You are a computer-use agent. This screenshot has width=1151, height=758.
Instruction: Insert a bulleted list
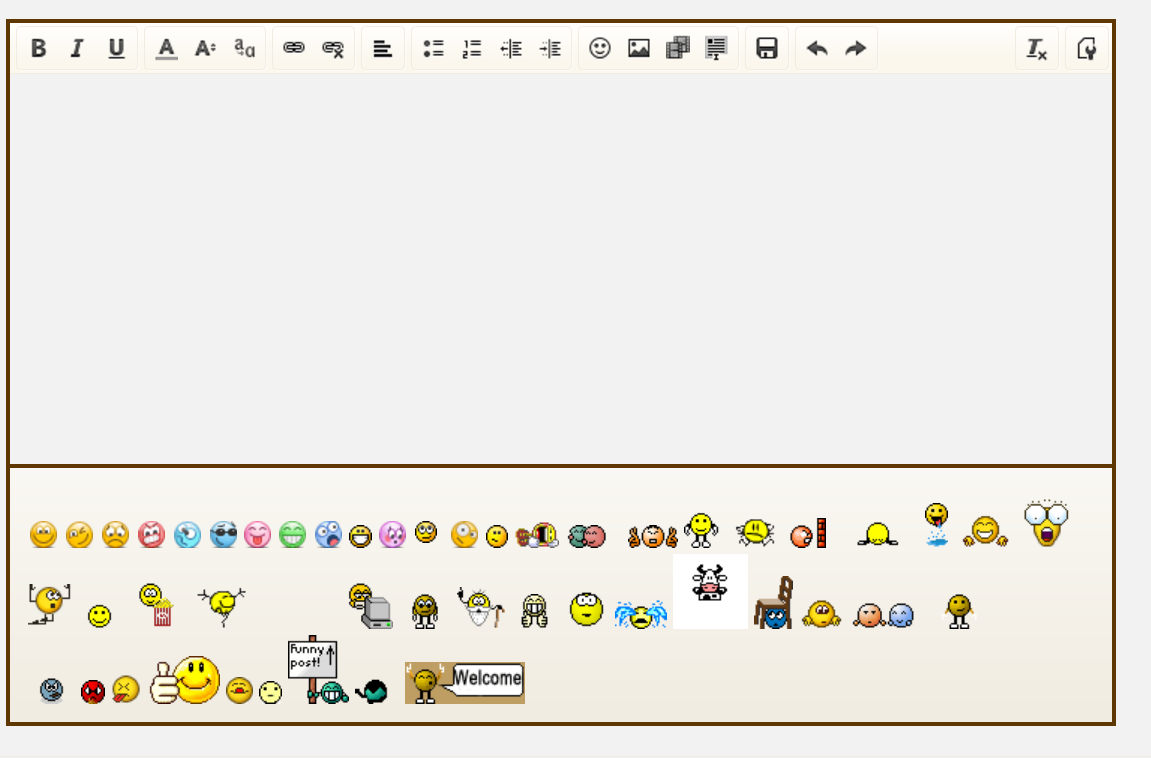point(433,48)
